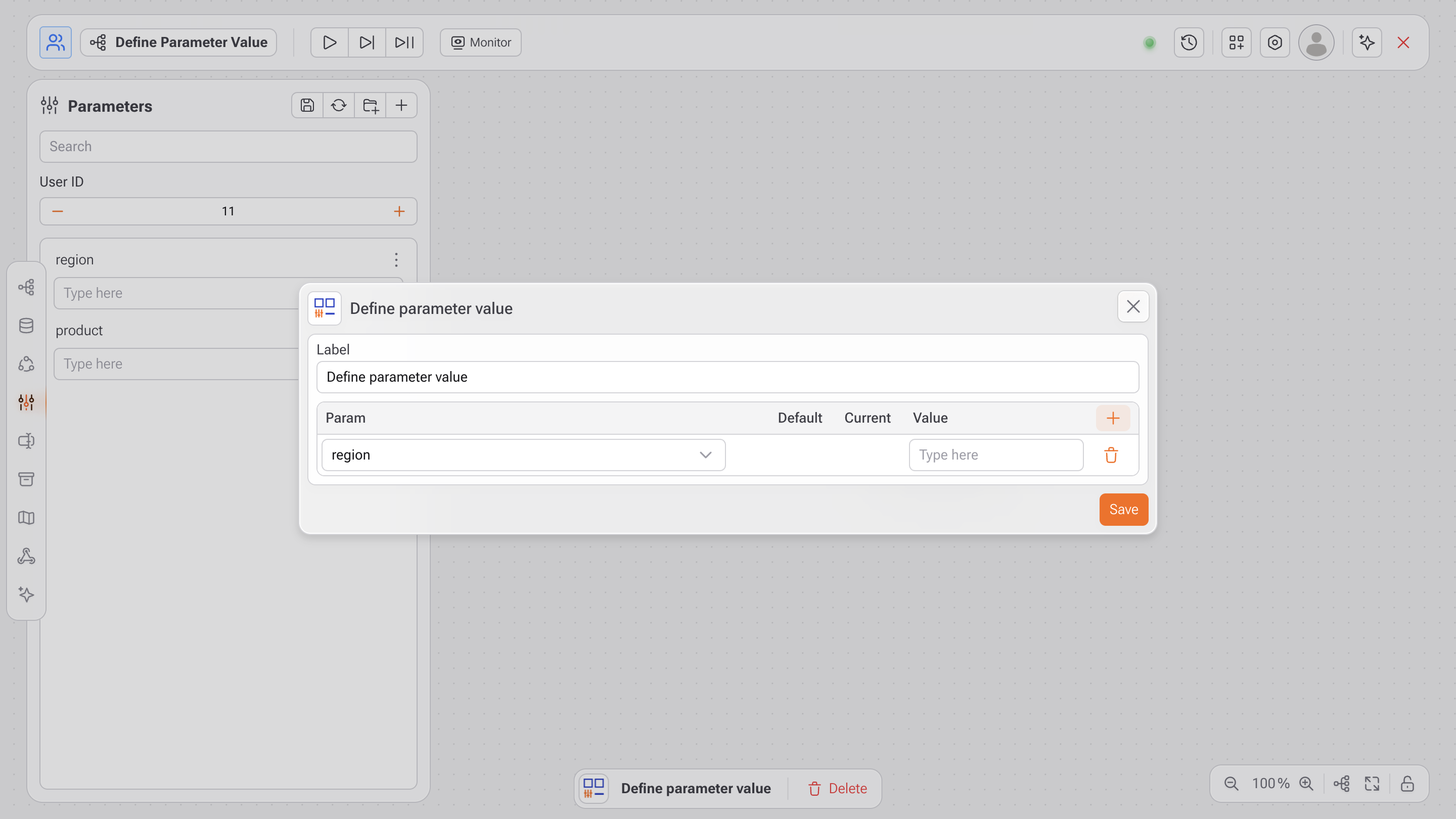Toggle the collaborators users button
The width and height of the screenshot is (1456, 819).
coord(56,42)
